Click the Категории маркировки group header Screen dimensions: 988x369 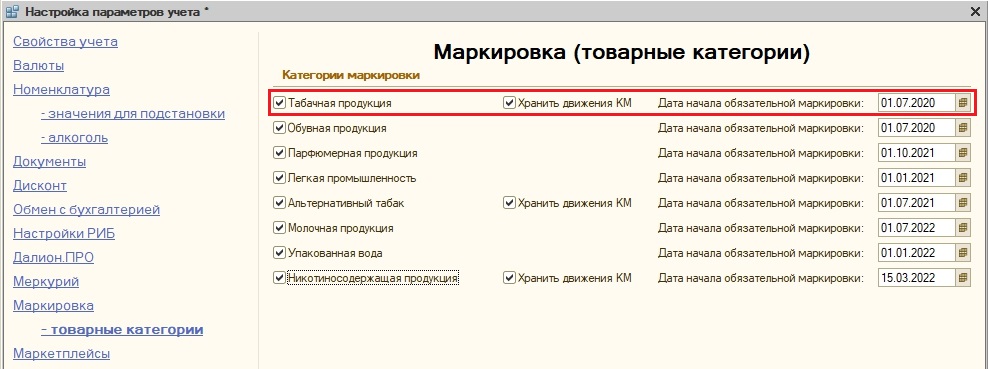pos(351,76)
